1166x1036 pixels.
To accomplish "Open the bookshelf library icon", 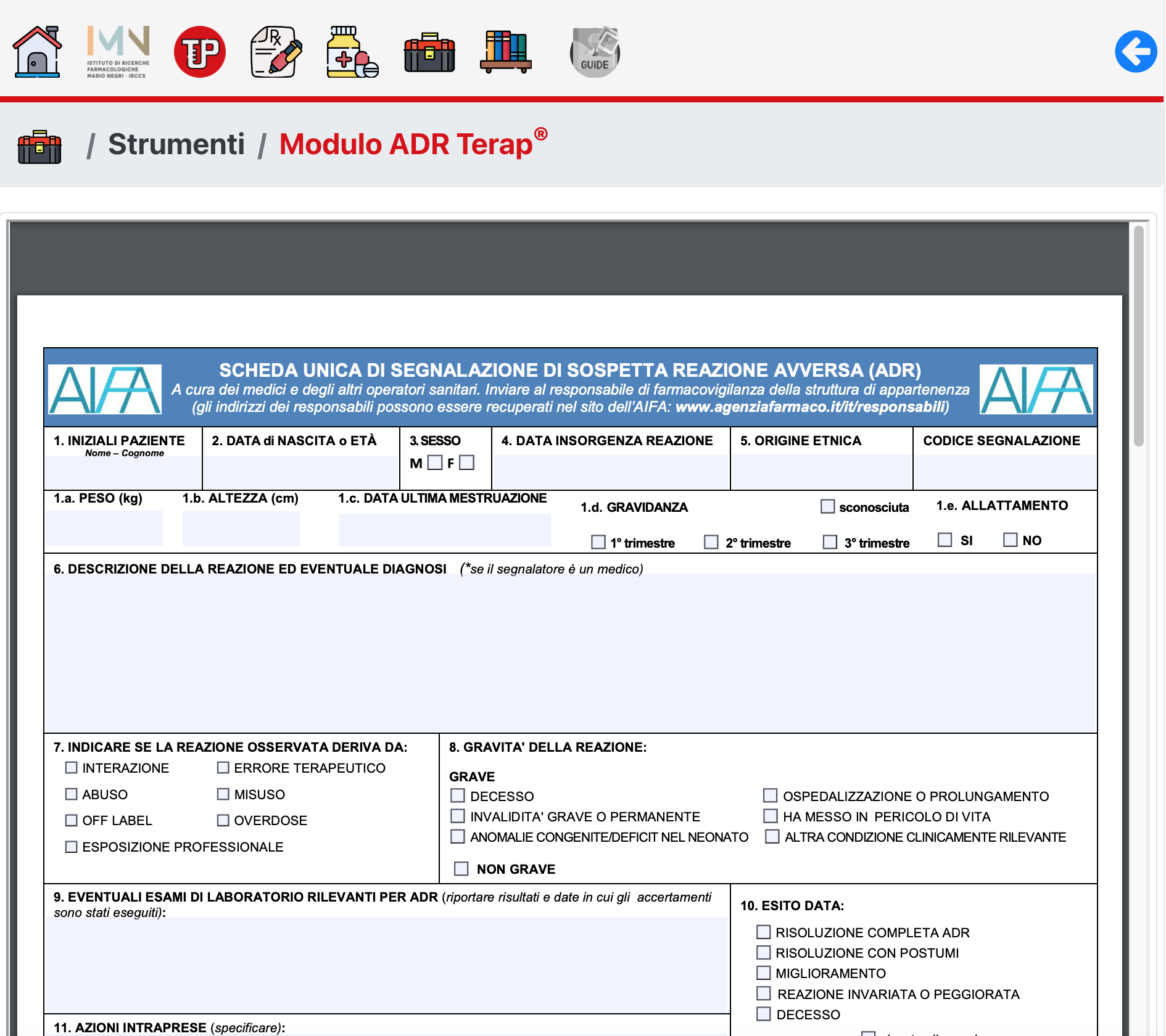I will tap(506, 52).
